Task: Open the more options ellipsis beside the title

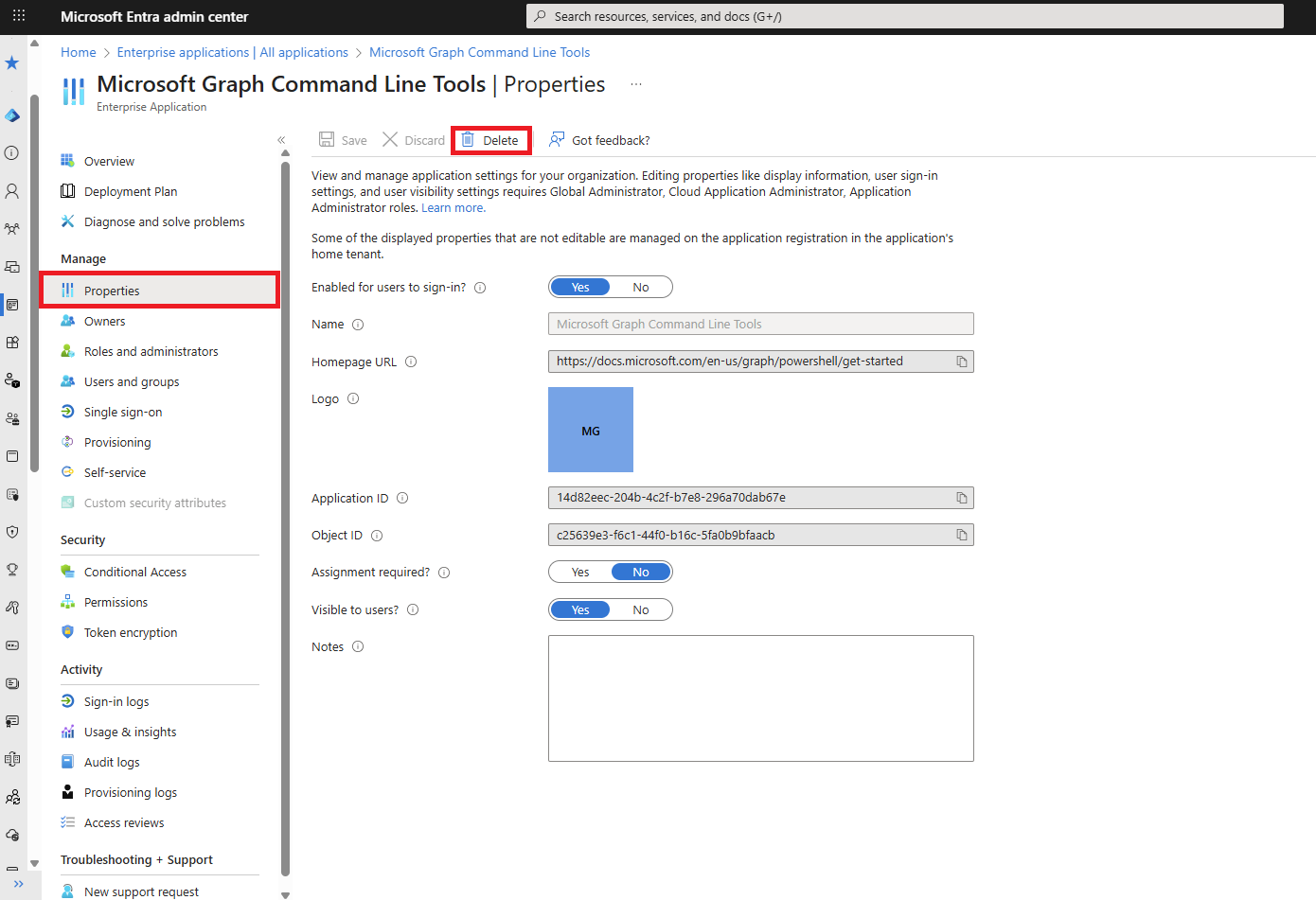Action: point(636,84)
